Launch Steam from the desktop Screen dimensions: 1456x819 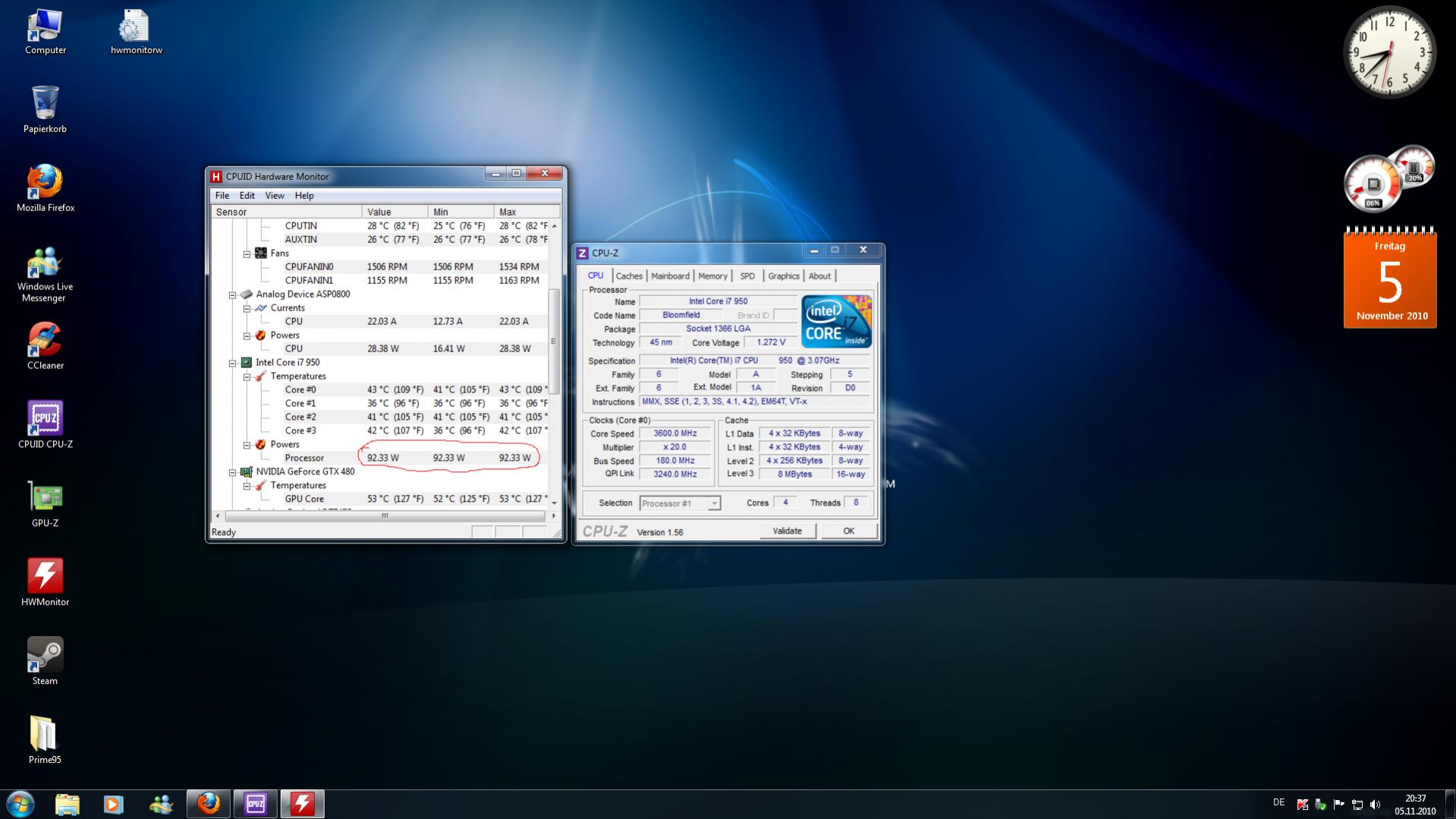point(45,663)
